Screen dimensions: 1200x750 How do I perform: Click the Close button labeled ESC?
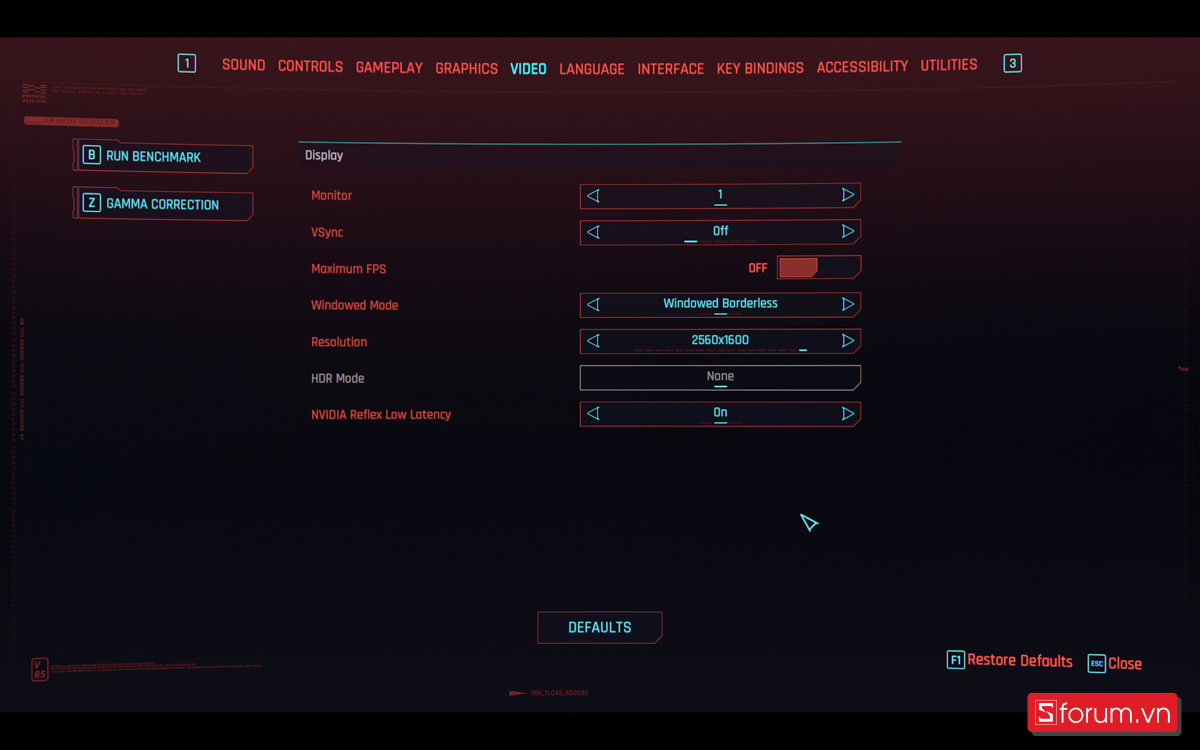click(x=1115, y=663)
